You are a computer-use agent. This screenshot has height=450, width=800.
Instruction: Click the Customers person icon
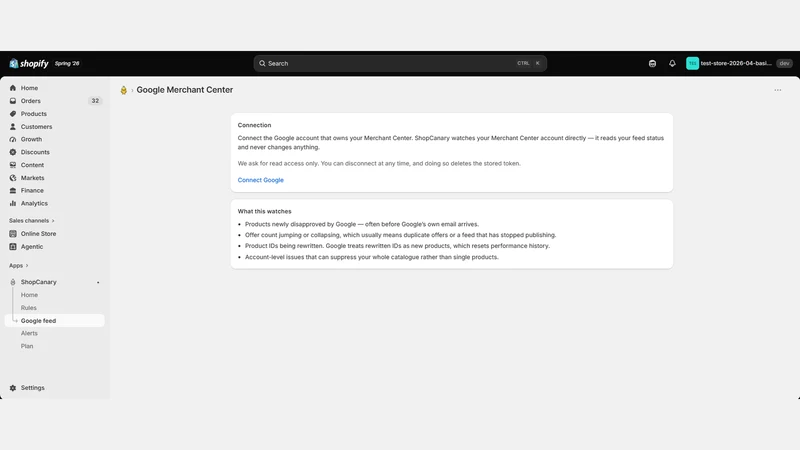click(x=13, y=127)
